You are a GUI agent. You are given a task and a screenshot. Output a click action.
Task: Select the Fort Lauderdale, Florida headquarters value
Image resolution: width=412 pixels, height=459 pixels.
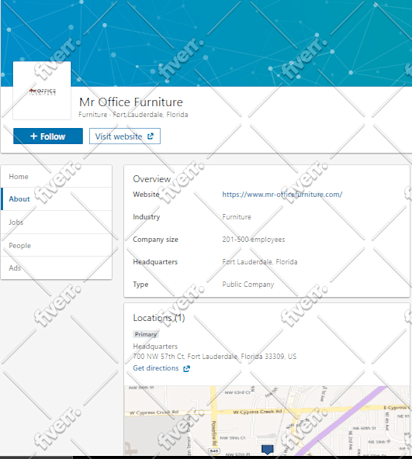pos(260,262)
